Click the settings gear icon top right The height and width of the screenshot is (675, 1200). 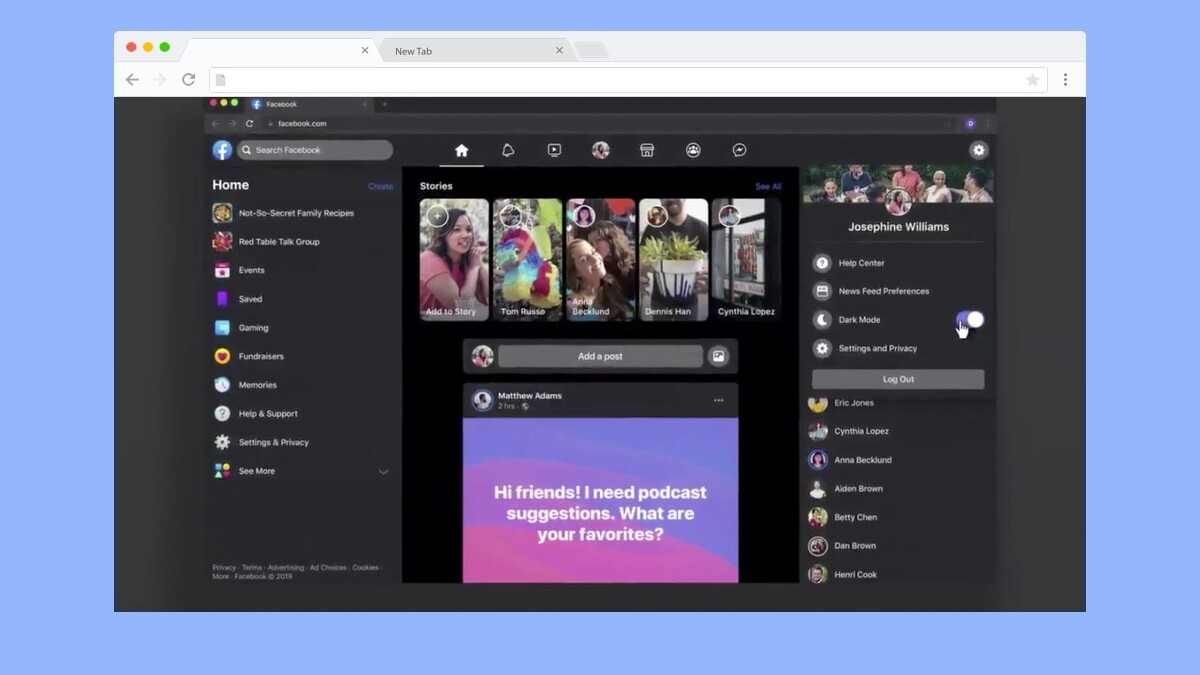pyautogui.click(x=978, y=150)
